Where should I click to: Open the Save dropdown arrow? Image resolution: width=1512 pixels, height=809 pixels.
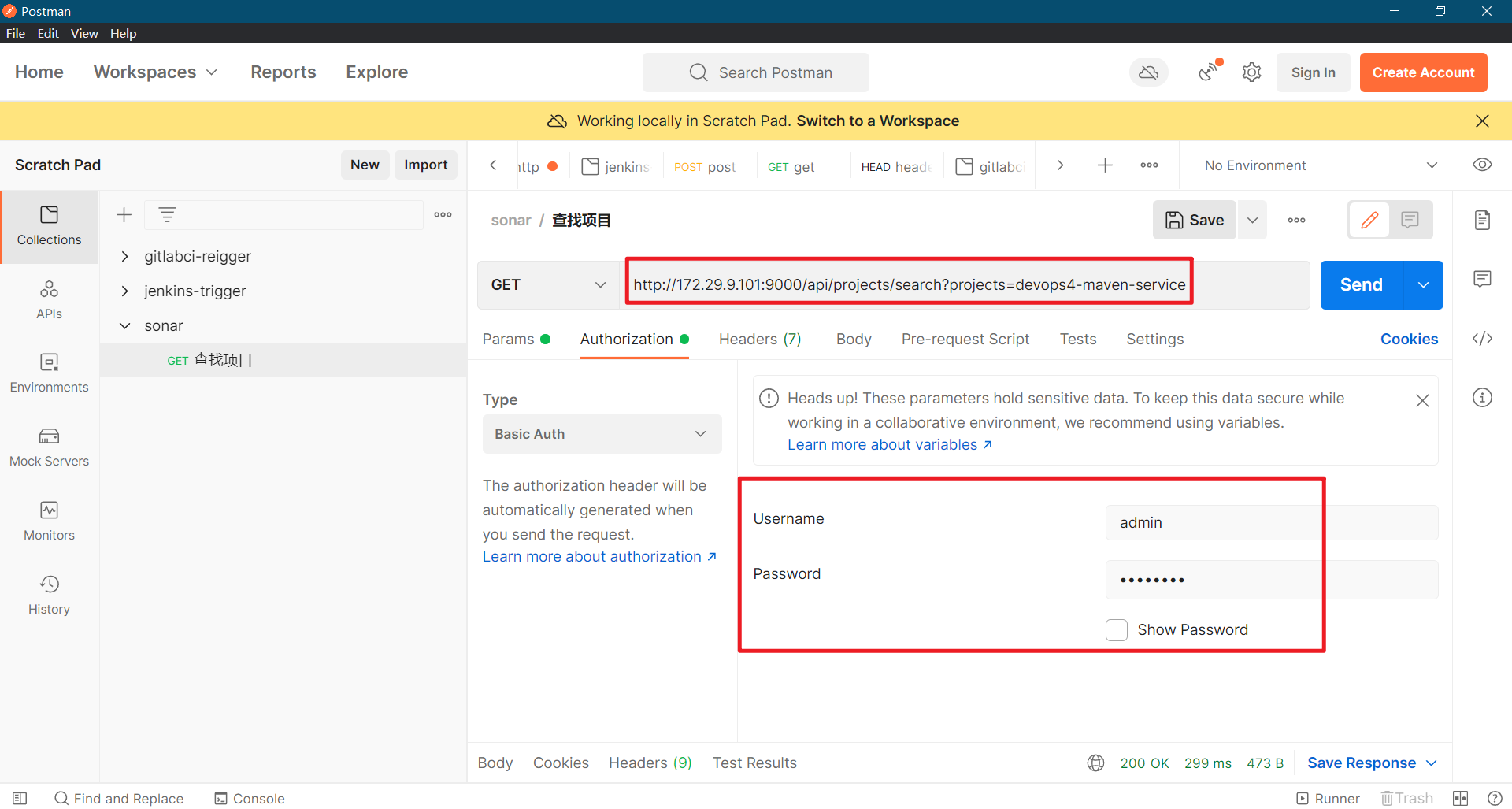[x=1252, y=220]
